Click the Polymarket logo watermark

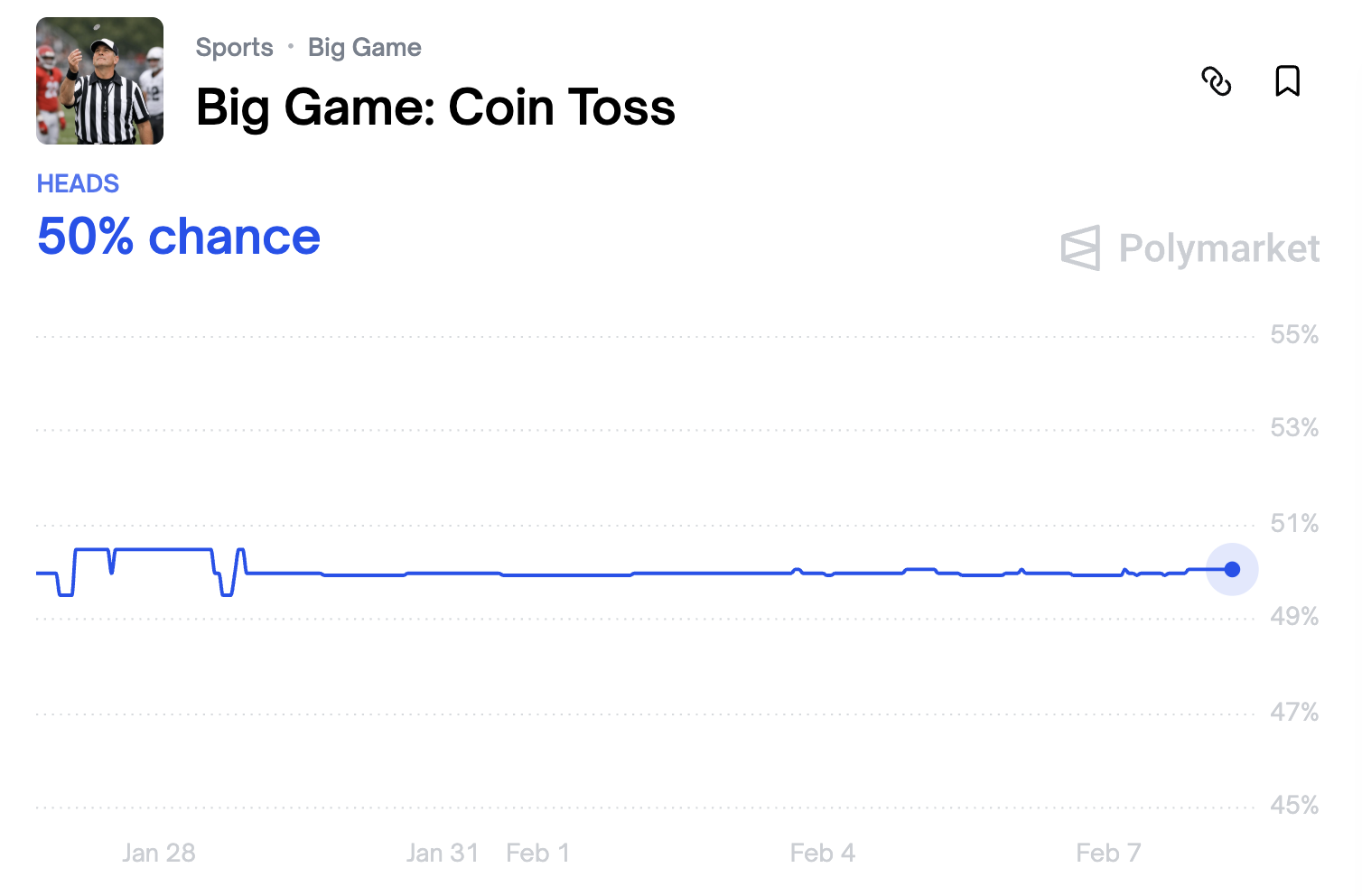(x=1189, y=248)
